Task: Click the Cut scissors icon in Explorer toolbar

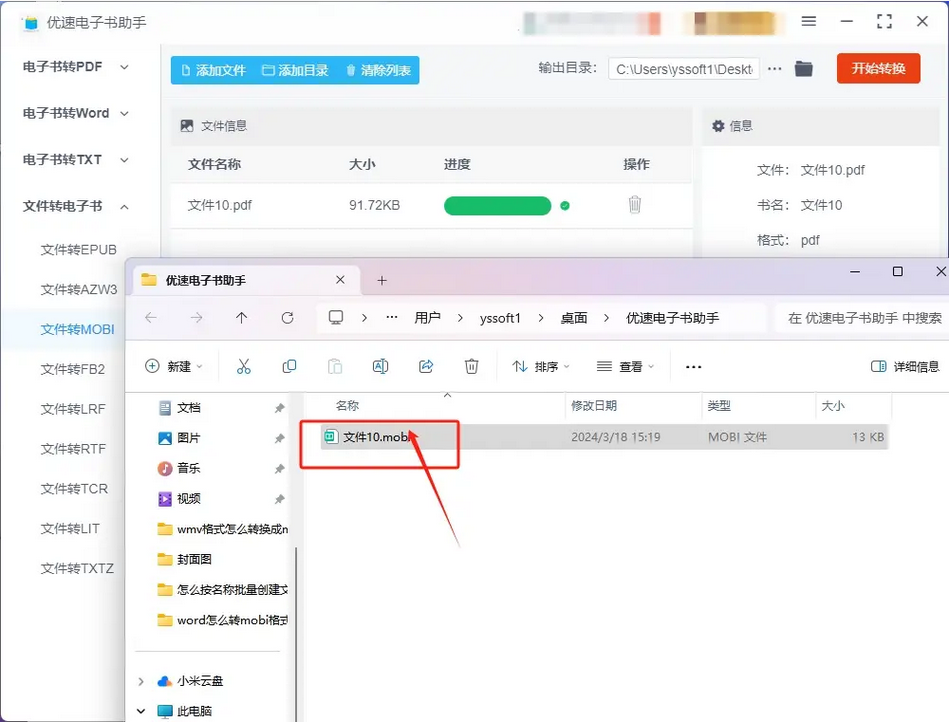Action: [x=244, y=366]
